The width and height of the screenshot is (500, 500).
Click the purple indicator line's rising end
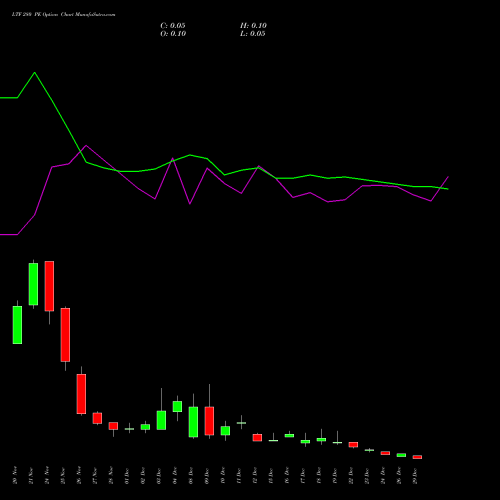click(448, 177)
